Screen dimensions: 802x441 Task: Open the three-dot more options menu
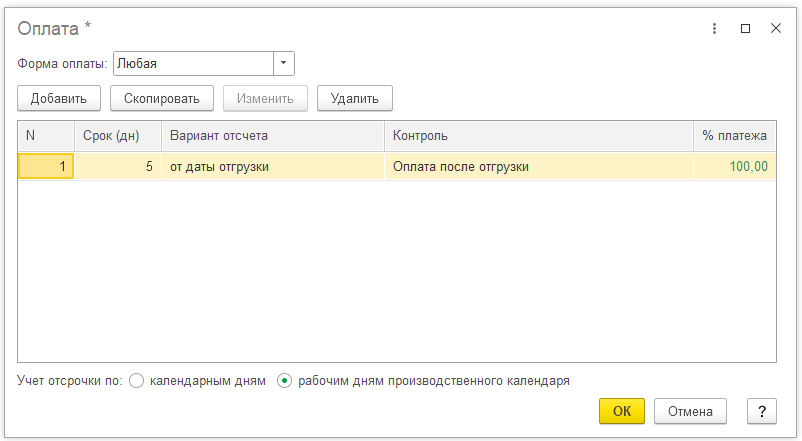[714, 29]
